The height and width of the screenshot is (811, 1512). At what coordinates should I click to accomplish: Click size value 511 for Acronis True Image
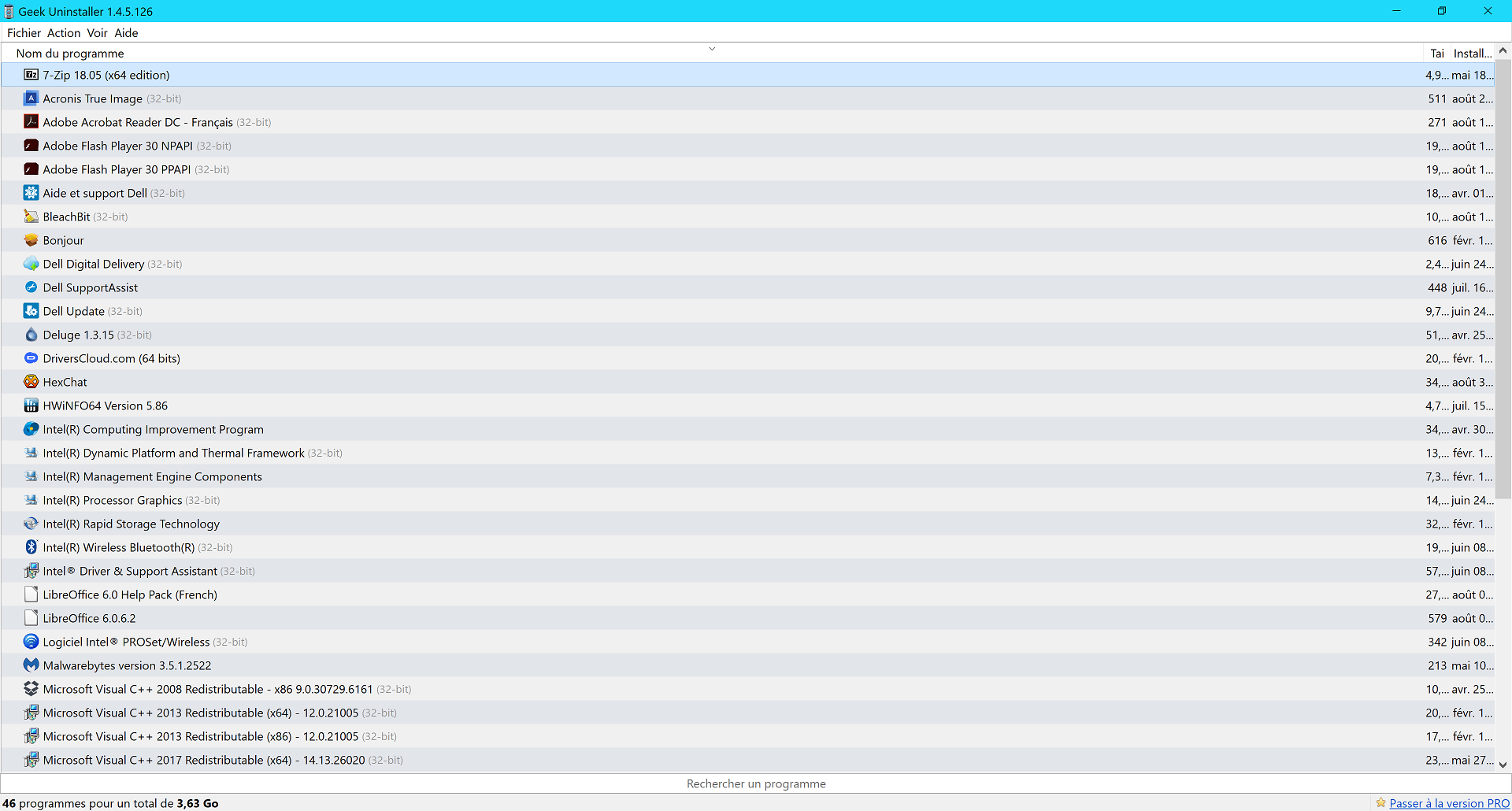[1437, 98]
